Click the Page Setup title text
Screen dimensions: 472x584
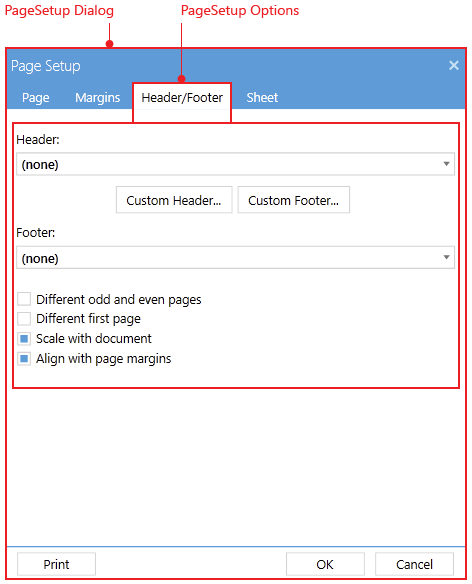45,66
